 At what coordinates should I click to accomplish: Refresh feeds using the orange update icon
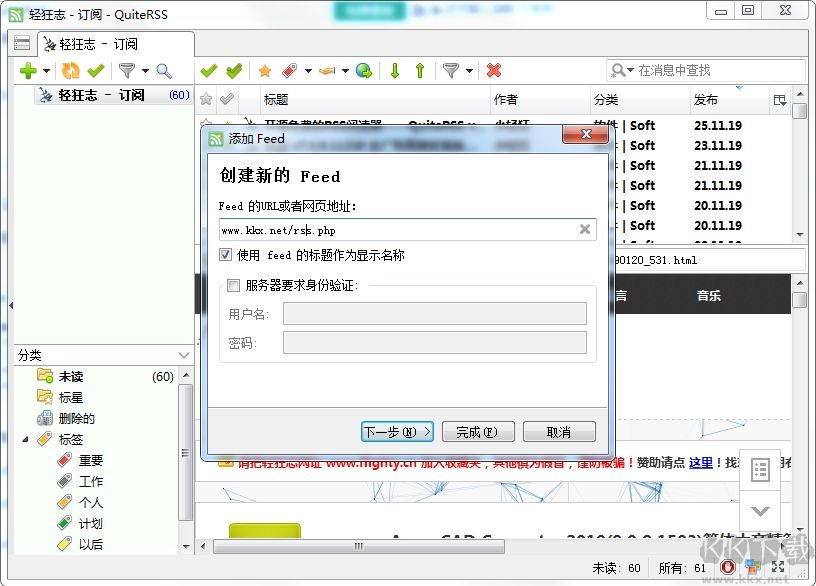pos(70,70)
